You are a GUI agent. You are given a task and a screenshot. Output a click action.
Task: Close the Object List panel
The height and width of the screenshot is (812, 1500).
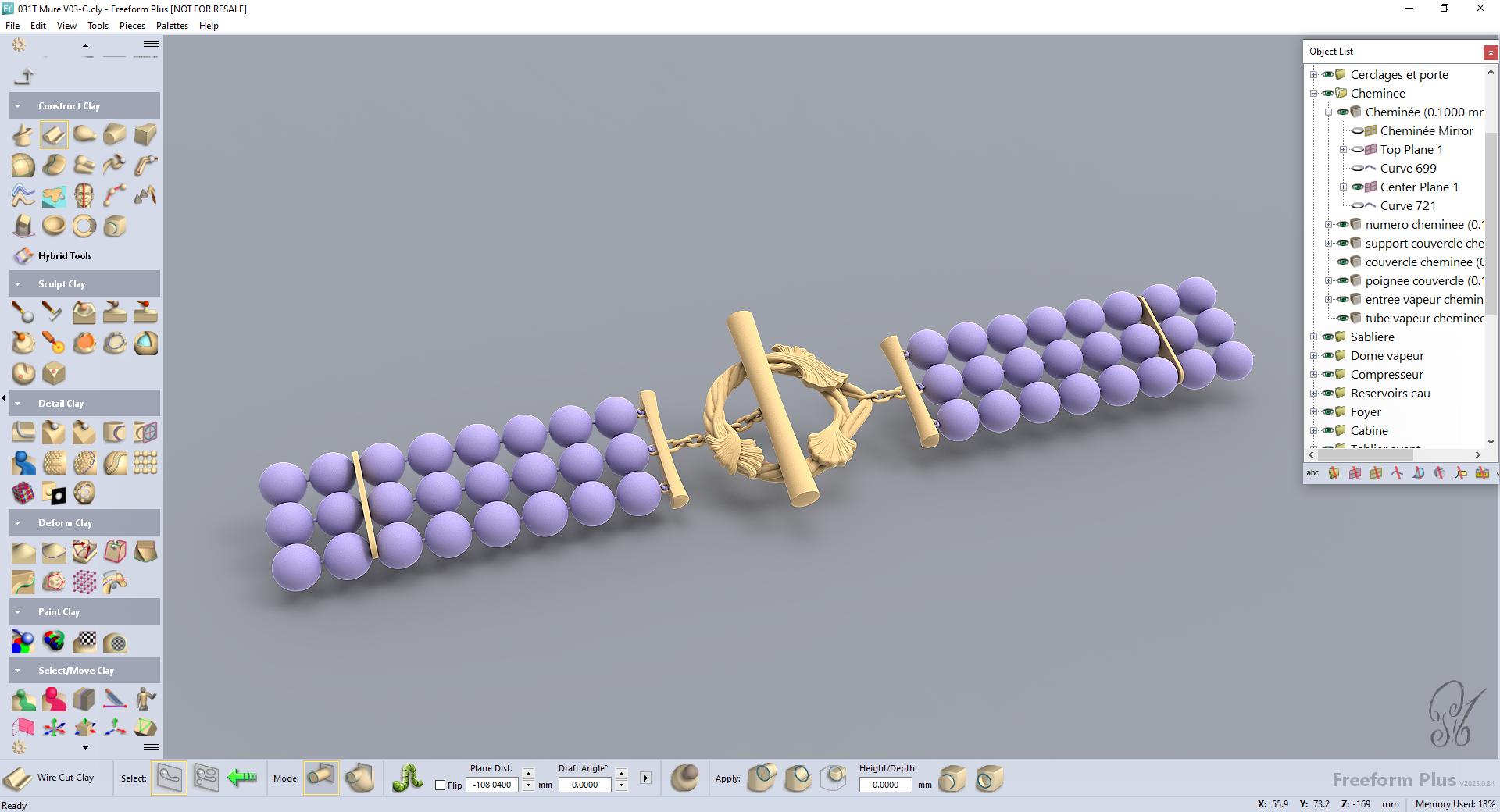tap(1491, 52)
